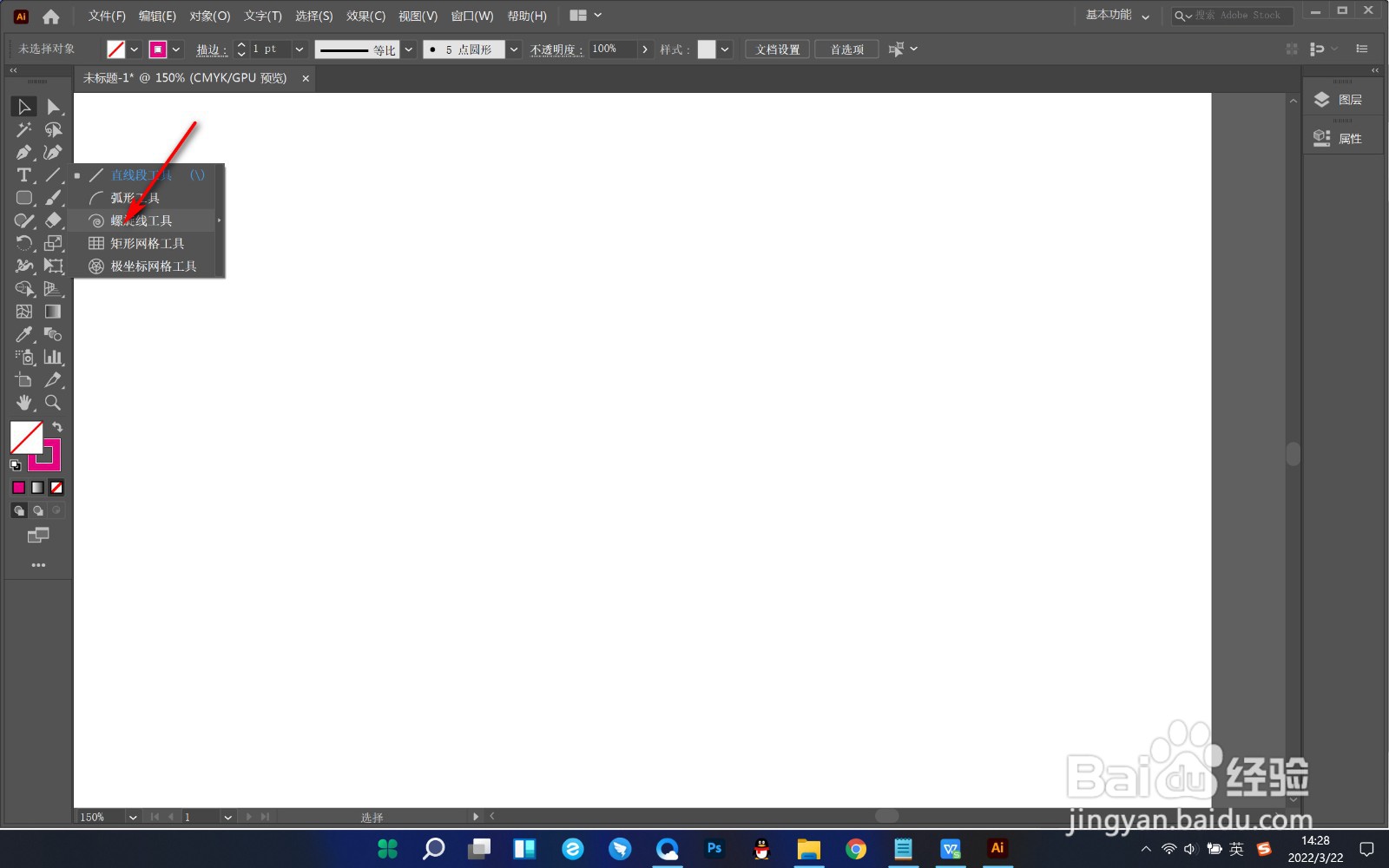The image size is (1389, 868).
Task: Select the Mesh tool
Action: coord(23,312)
